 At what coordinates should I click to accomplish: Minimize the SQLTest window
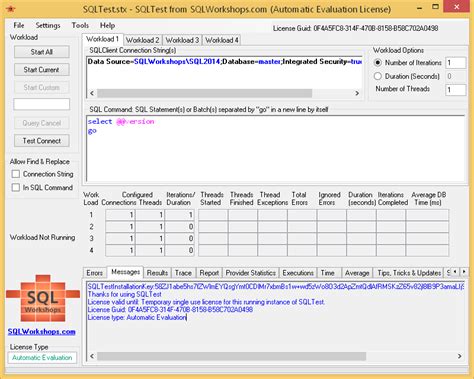click(420, 7)
